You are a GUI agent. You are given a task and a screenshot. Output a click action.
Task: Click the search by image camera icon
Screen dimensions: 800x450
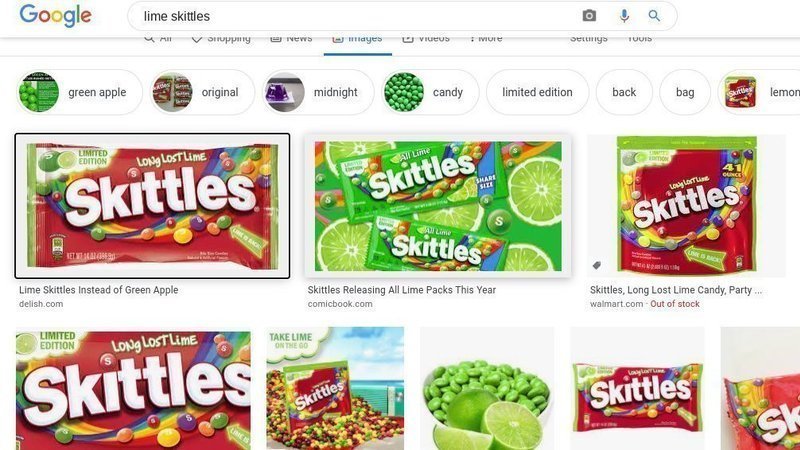pyautogui.click(x=589, y=16)
